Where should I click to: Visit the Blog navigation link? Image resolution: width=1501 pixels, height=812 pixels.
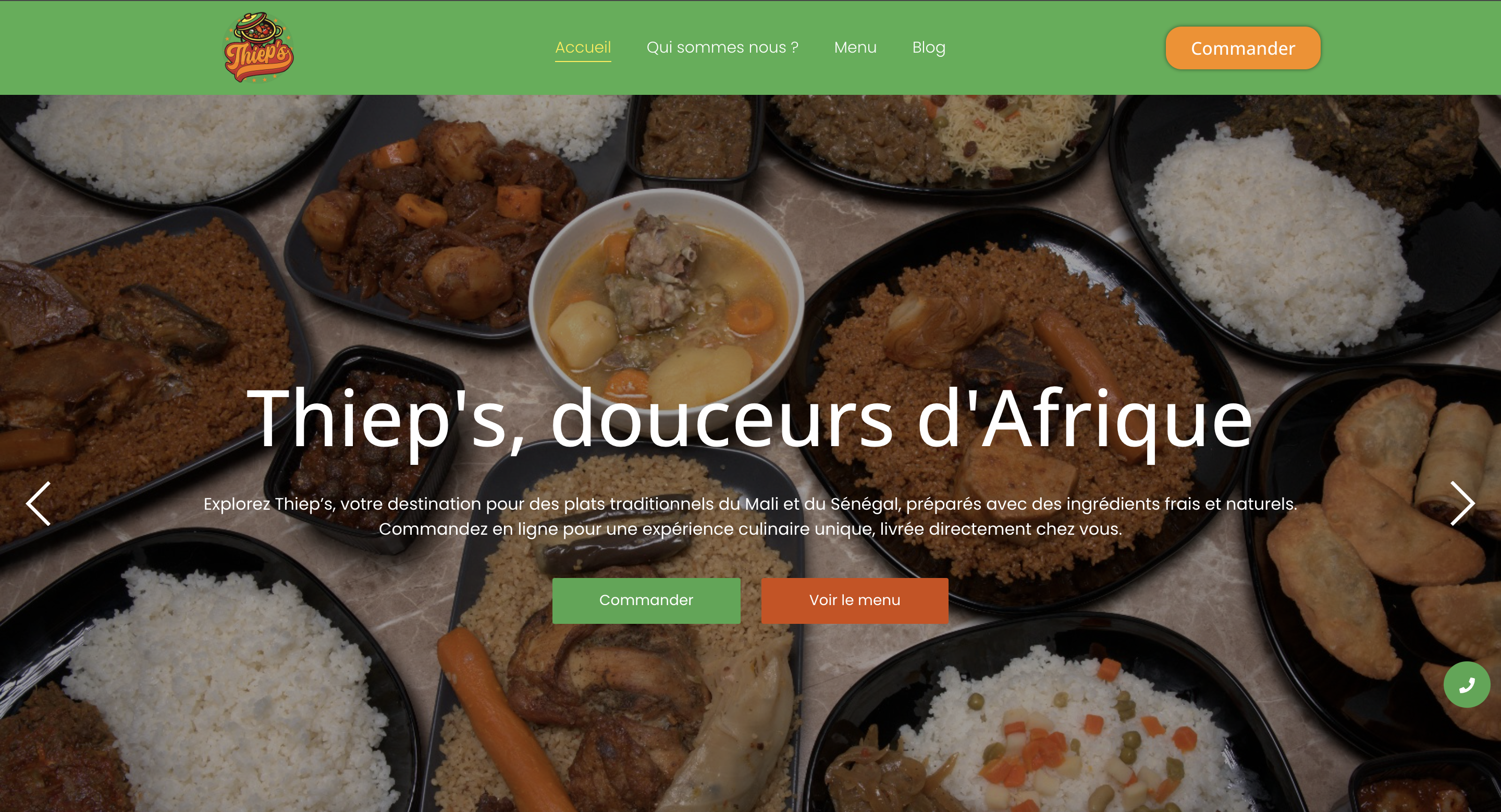pos(929,47)
